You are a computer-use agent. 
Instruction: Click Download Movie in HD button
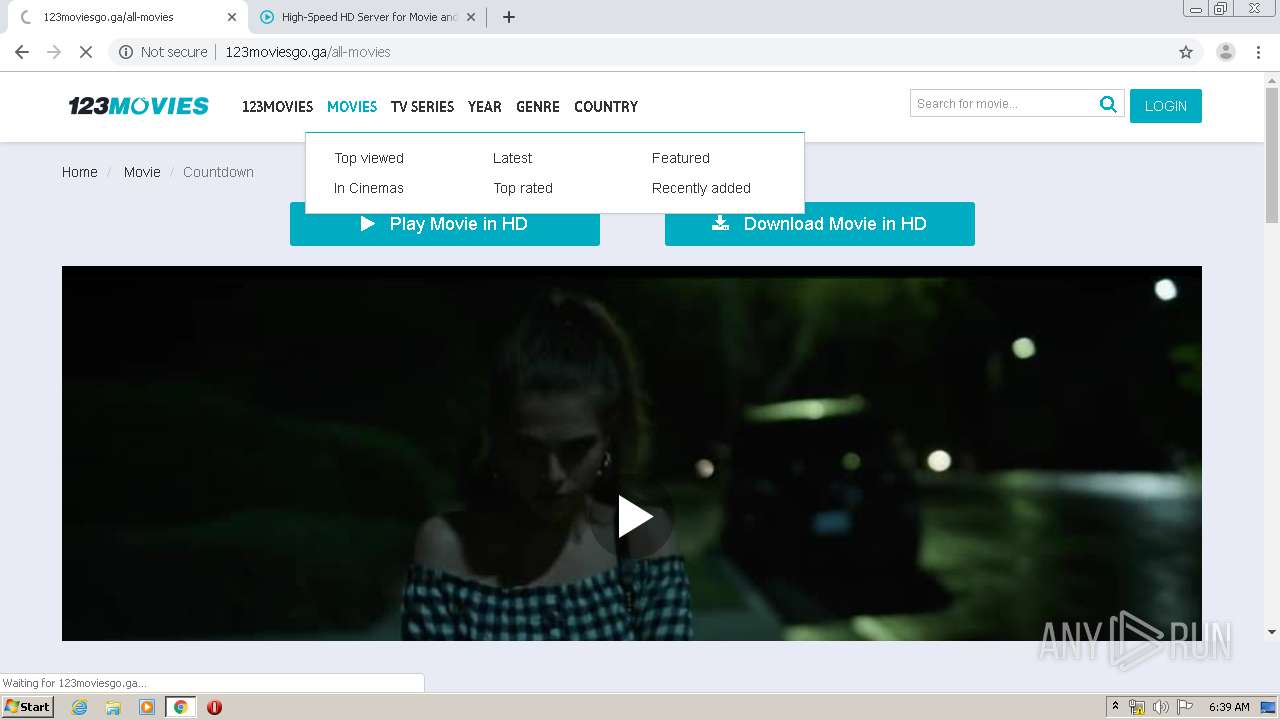pyautogui.click(x=820, y=224)
